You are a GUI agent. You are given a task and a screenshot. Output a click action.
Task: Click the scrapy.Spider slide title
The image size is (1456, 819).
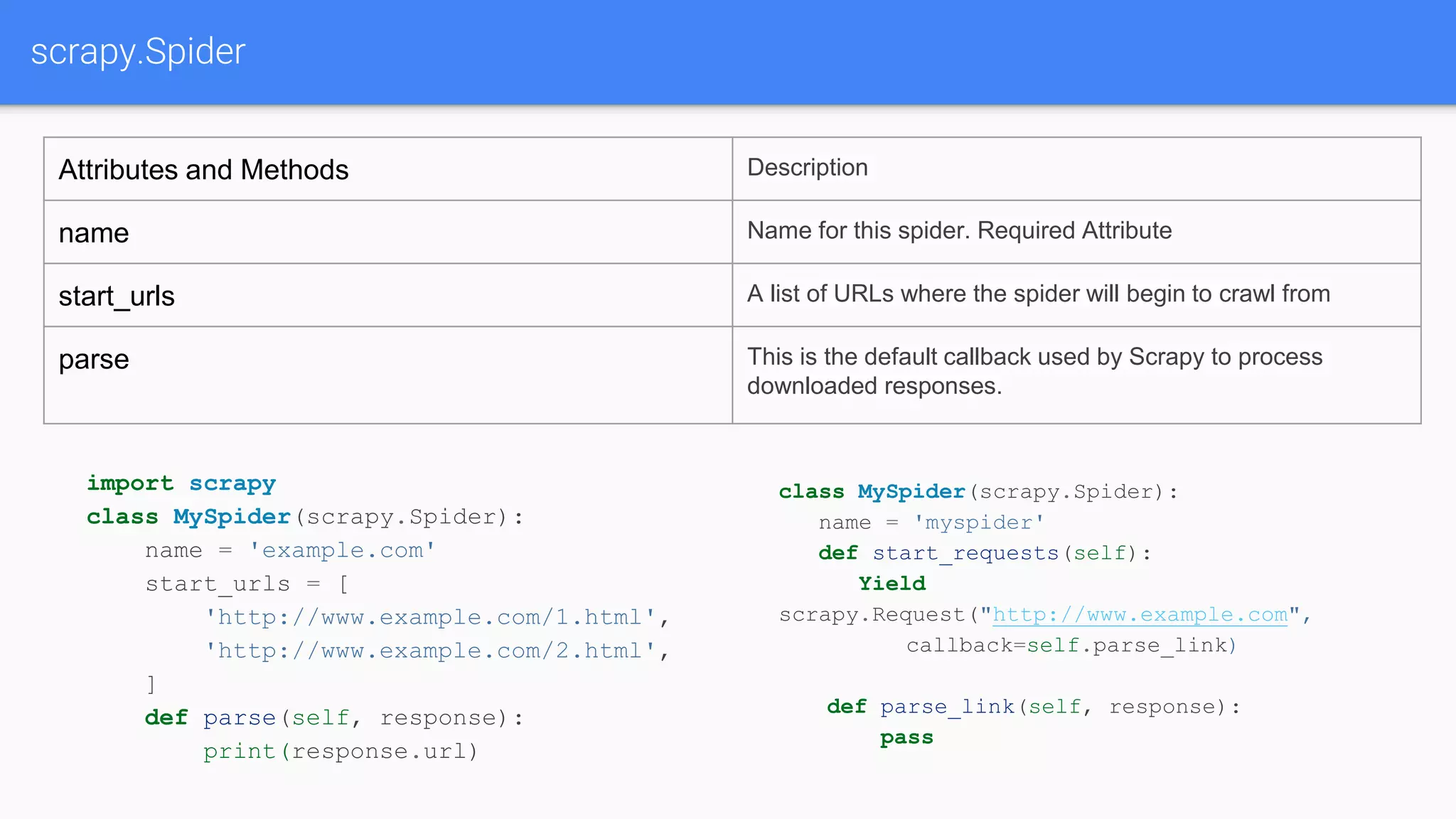coord(138,53)
